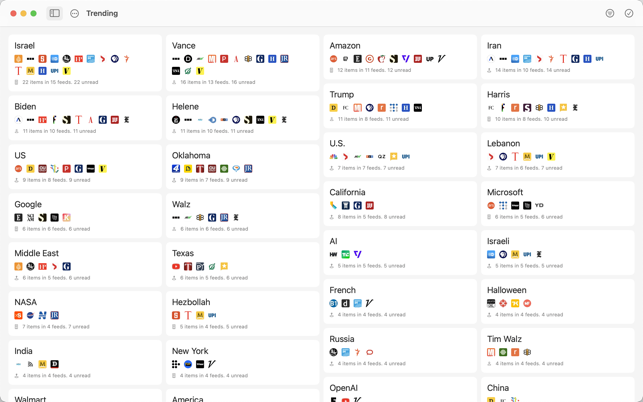643x402 pixels.
Task: Toggle the sidebar panel button
Action: click(55, 13)
